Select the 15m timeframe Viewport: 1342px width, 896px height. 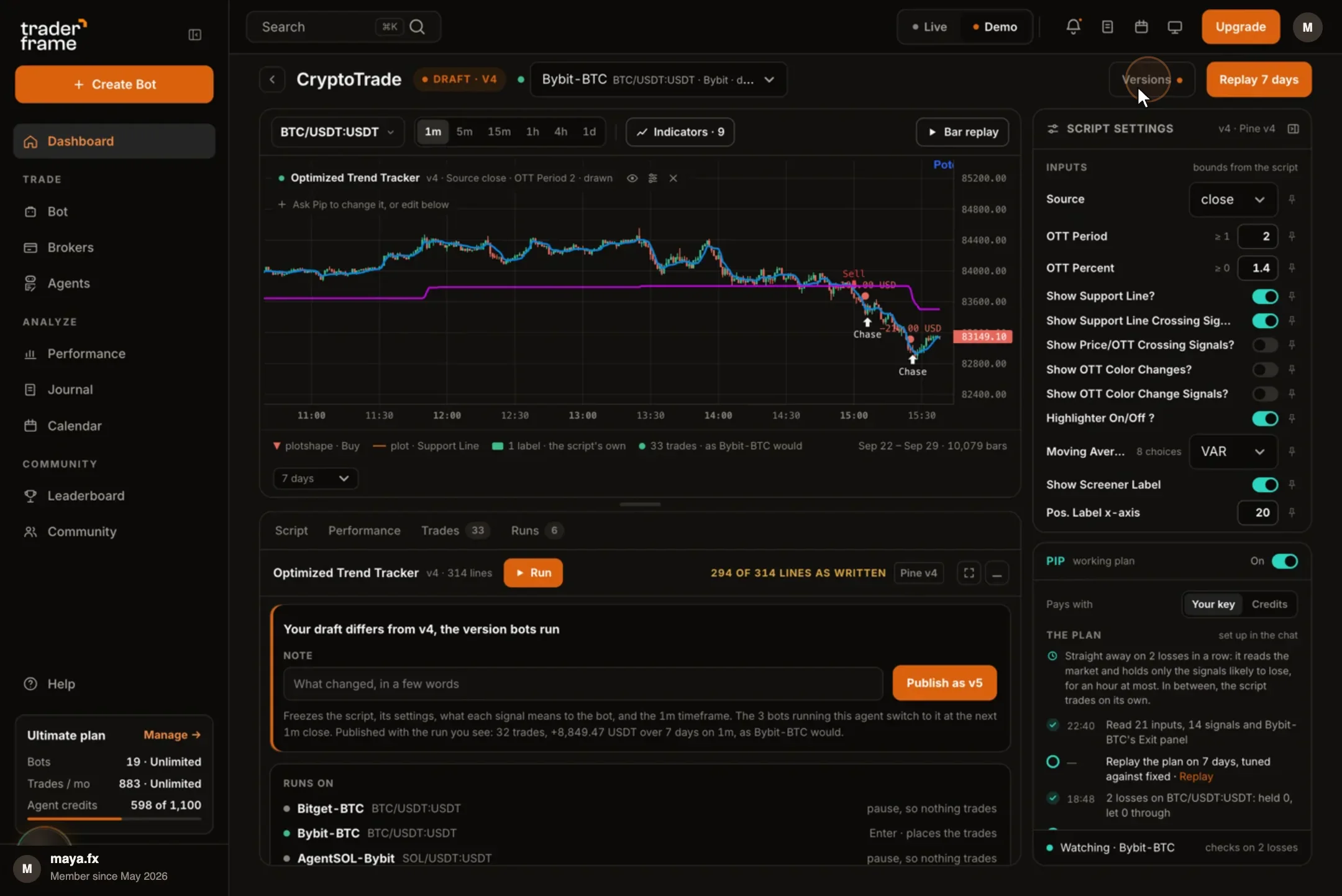click(x=499, y=132)
